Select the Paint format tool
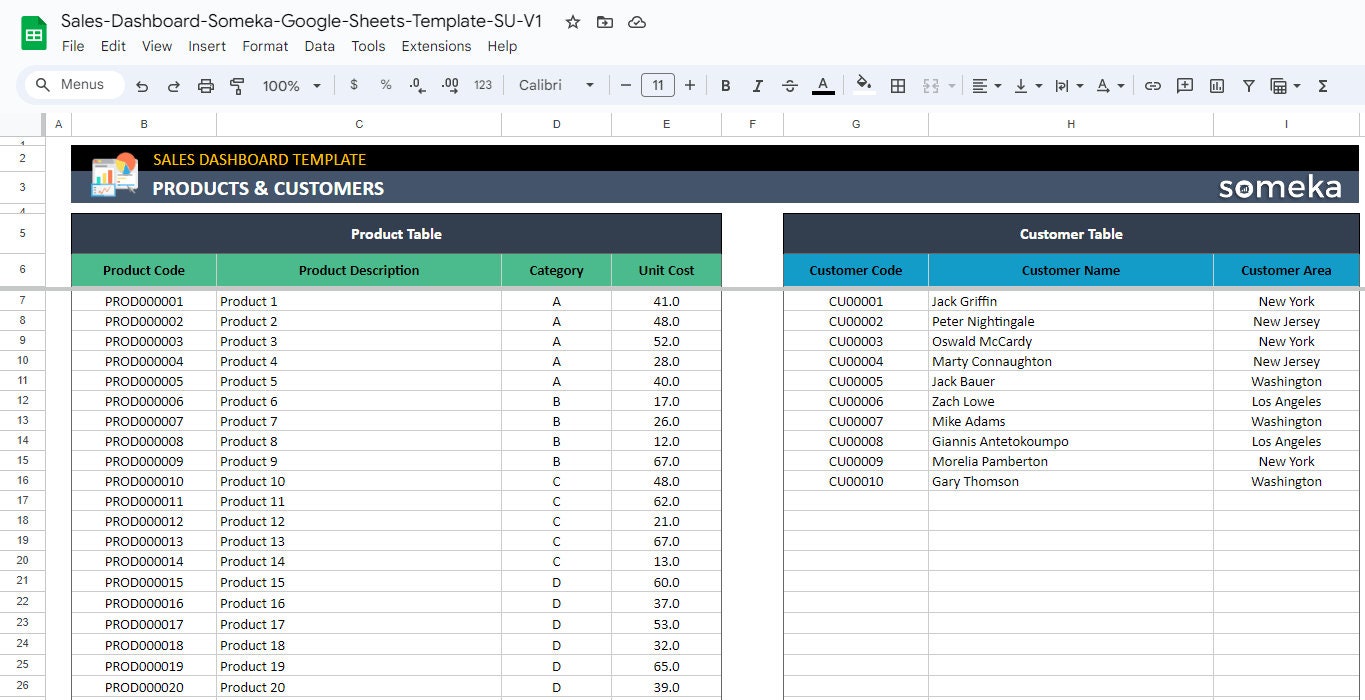This screenshot has width=1365, height=700. click(237, 85)
